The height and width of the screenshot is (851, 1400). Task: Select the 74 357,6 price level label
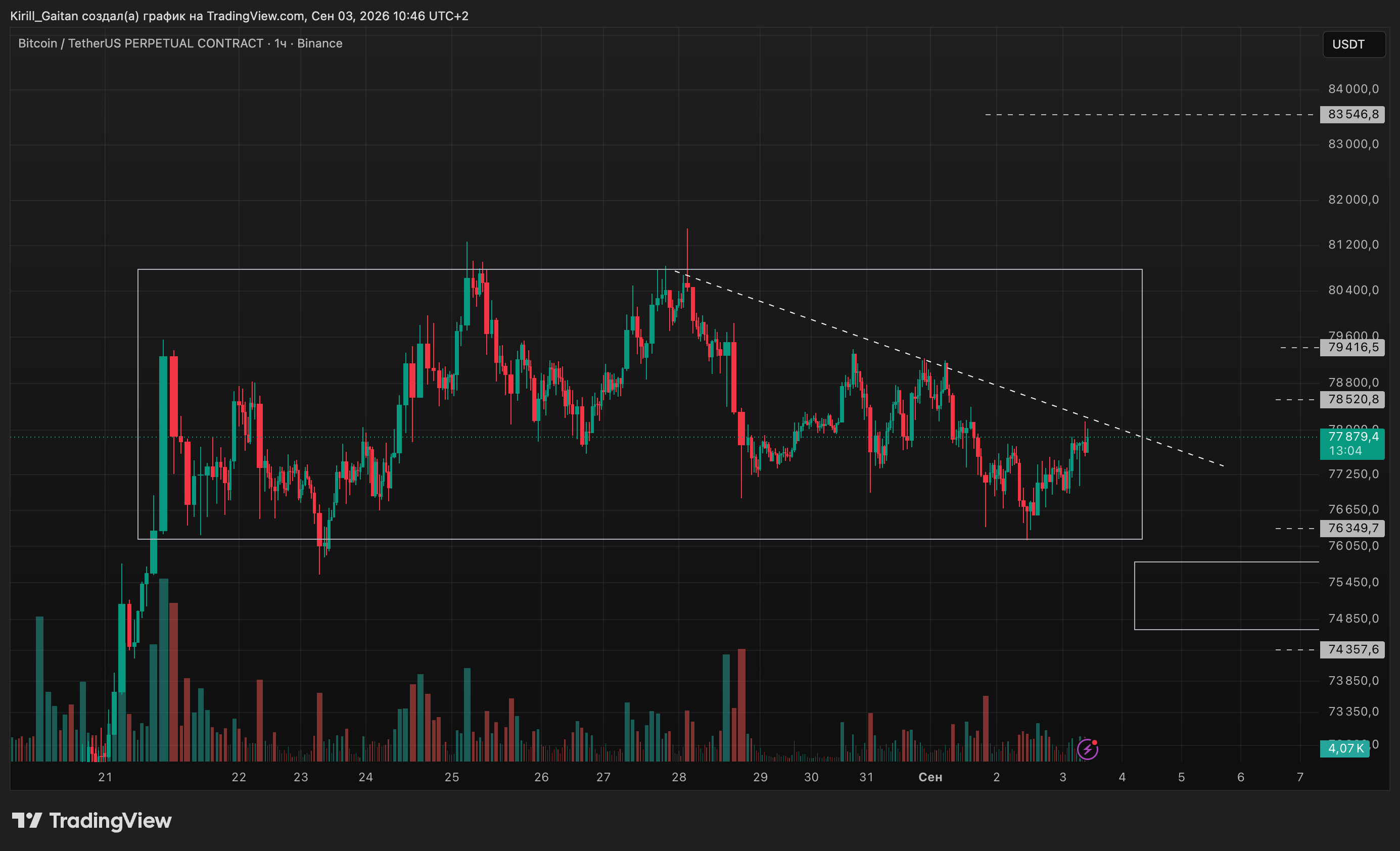pos(1352,649)
